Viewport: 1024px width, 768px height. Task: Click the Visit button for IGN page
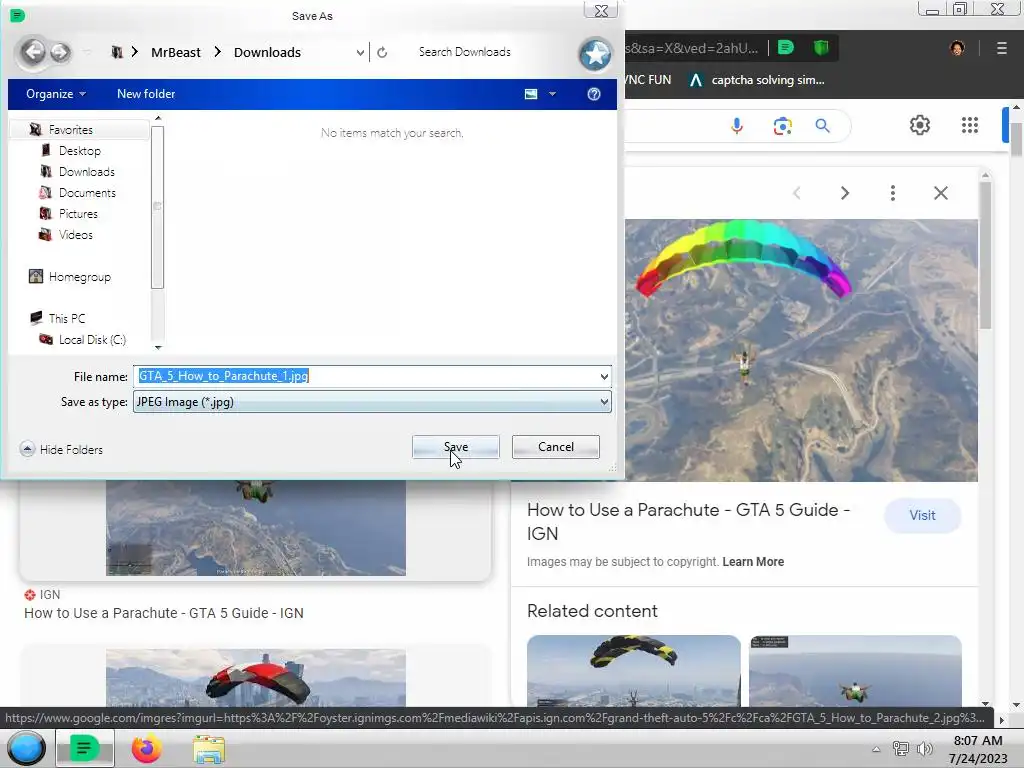[922, 515]
